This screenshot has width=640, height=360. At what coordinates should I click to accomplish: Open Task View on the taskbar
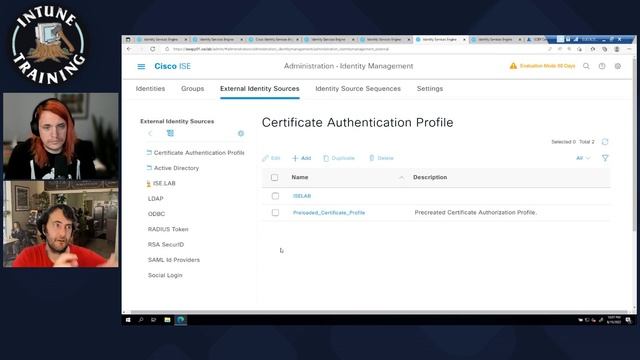point(154,320)
